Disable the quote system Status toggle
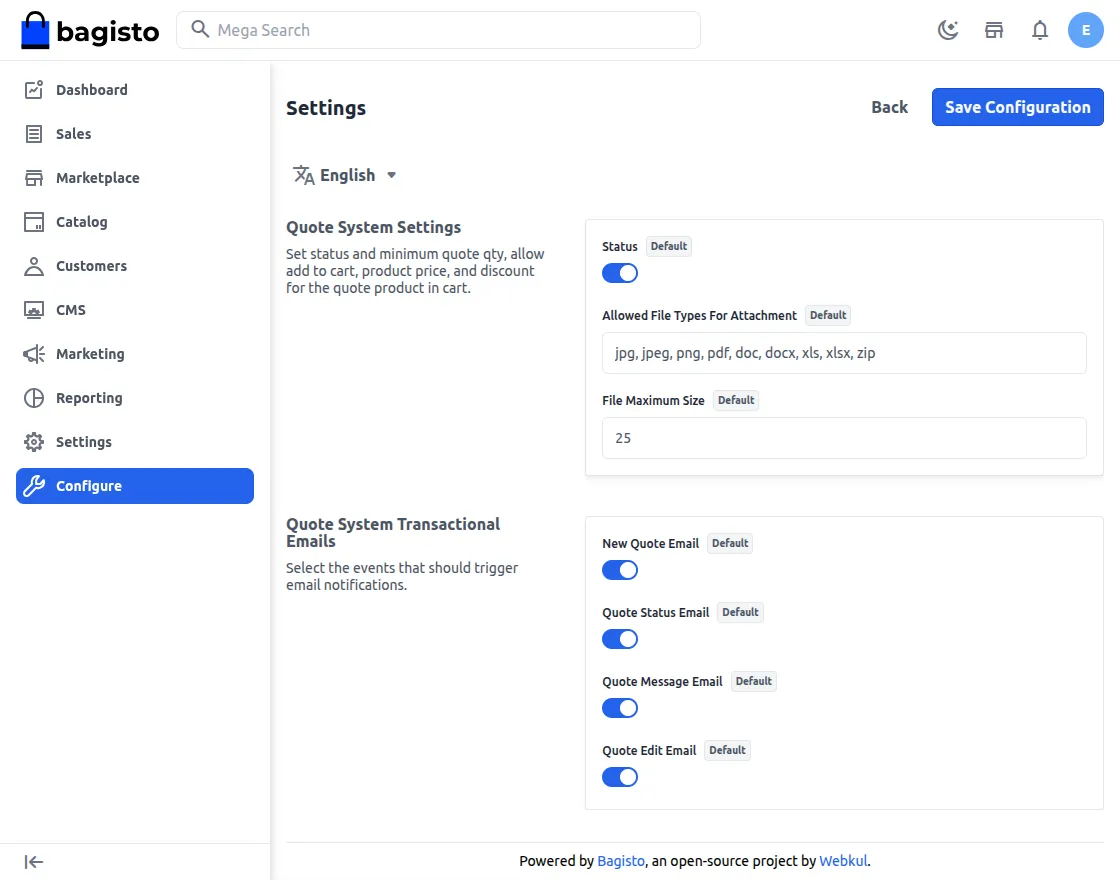Image resolution: width=1120 pixels, height=880 pixels. pos(619,273)
